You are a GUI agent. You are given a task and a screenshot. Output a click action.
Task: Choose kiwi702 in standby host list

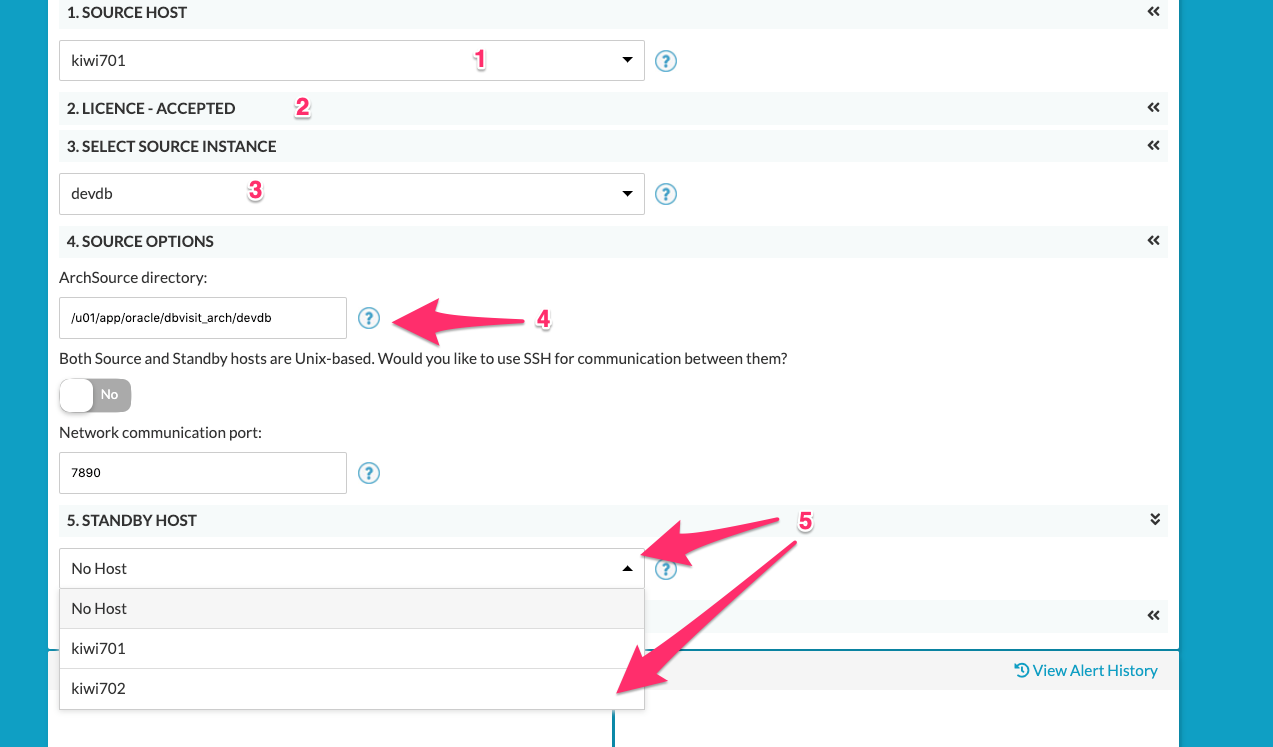352,688
